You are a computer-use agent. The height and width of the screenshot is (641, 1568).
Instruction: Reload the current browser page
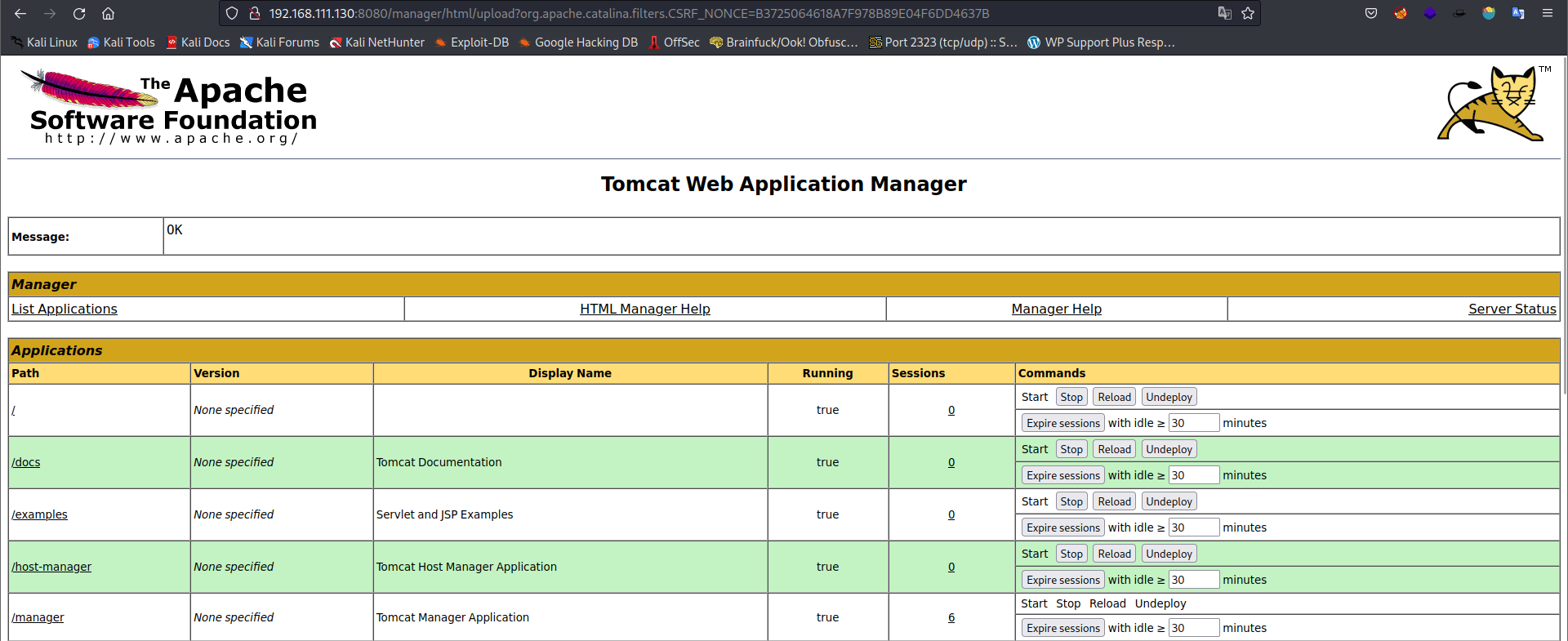tap(79, 13)
